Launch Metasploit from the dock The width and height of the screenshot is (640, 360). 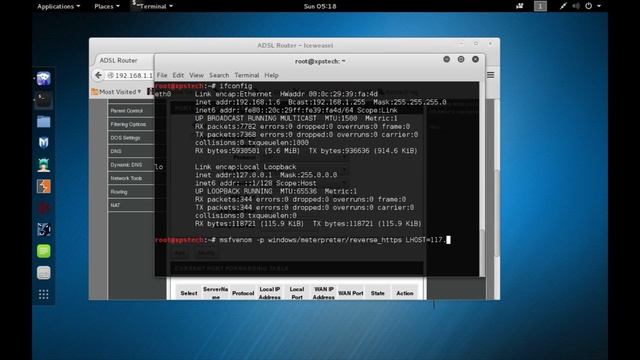click(x=44, y=142)
